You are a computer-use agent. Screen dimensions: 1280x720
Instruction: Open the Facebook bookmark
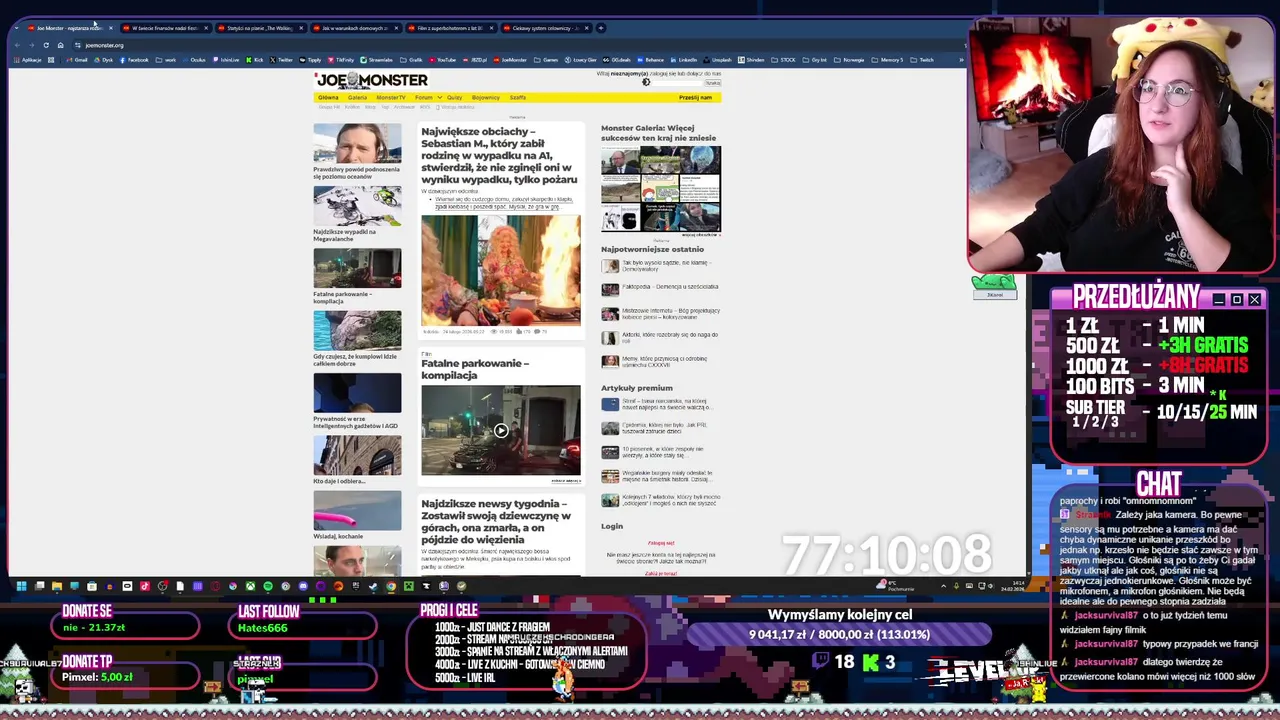(x=134, y=60)
